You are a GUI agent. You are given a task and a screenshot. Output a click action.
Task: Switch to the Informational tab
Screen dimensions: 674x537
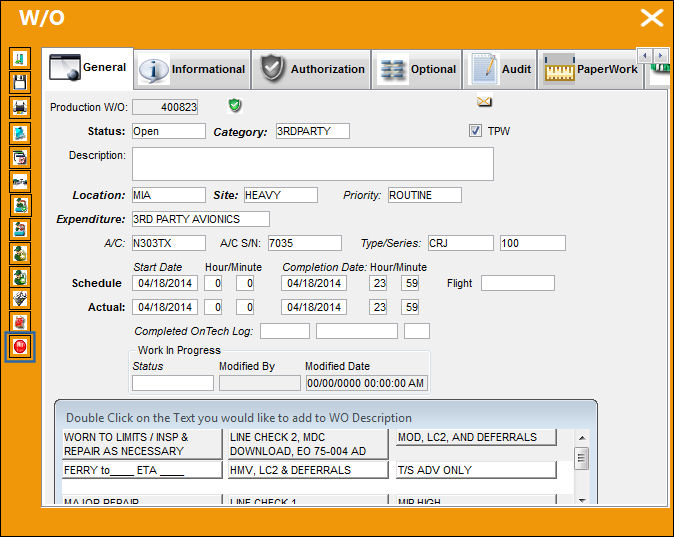coord(192,69)
